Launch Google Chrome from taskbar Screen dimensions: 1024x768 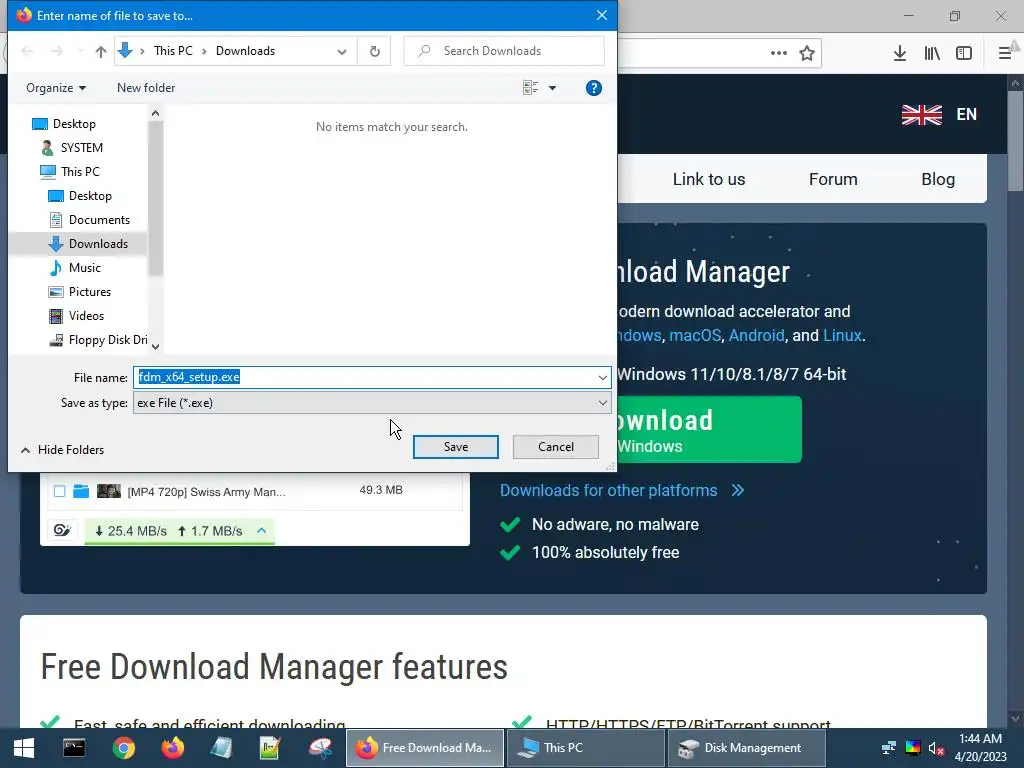[123, 748]
